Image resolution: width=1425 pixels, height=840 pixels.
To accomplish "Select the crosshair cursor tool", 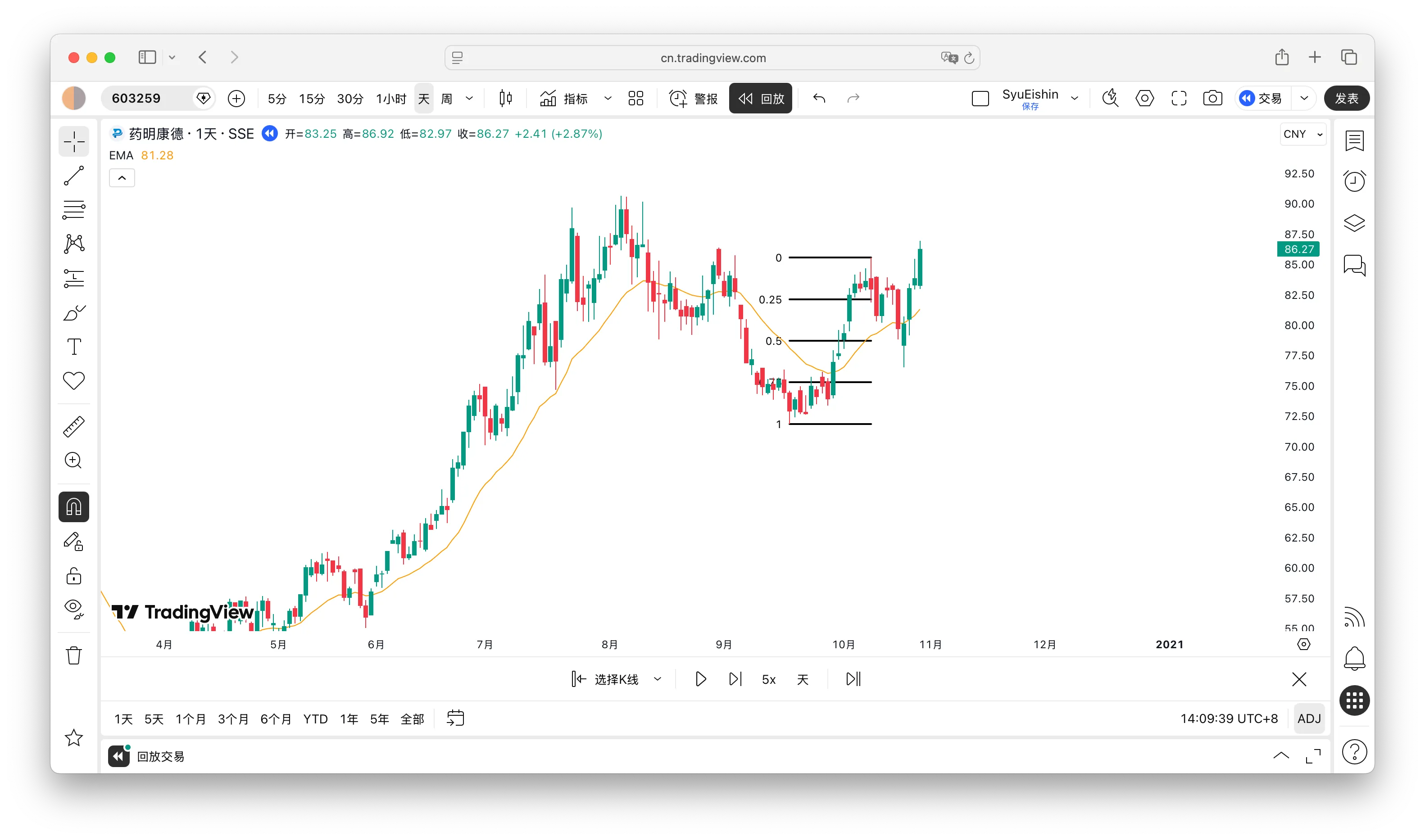I will (74, 141).
